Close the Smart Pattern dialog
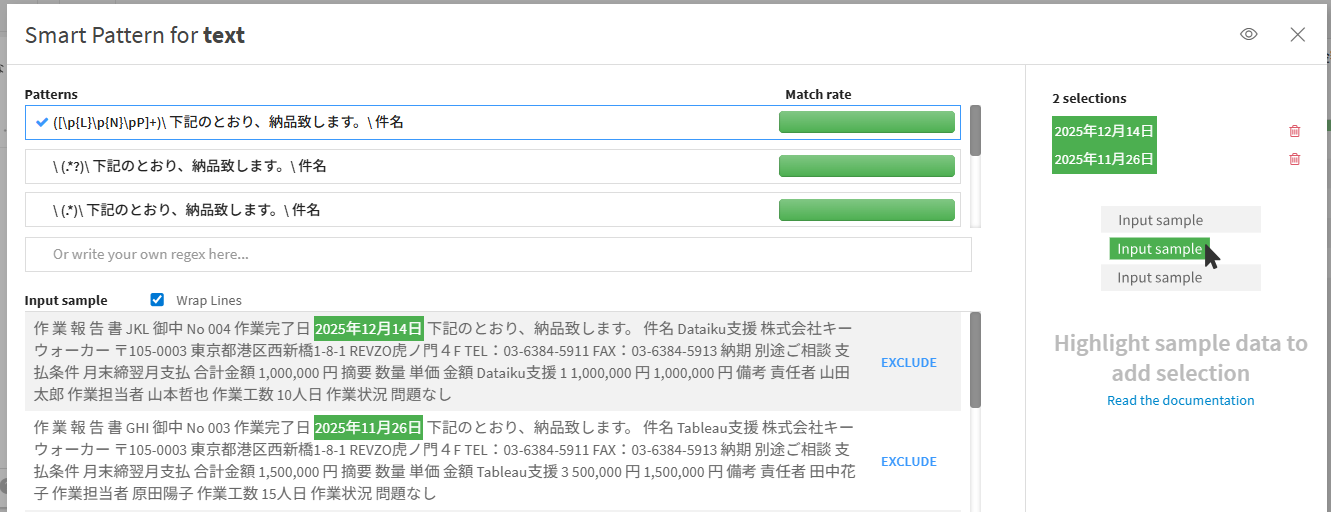This screenshot has width=1331, height=512. (x=1297, y=34)
